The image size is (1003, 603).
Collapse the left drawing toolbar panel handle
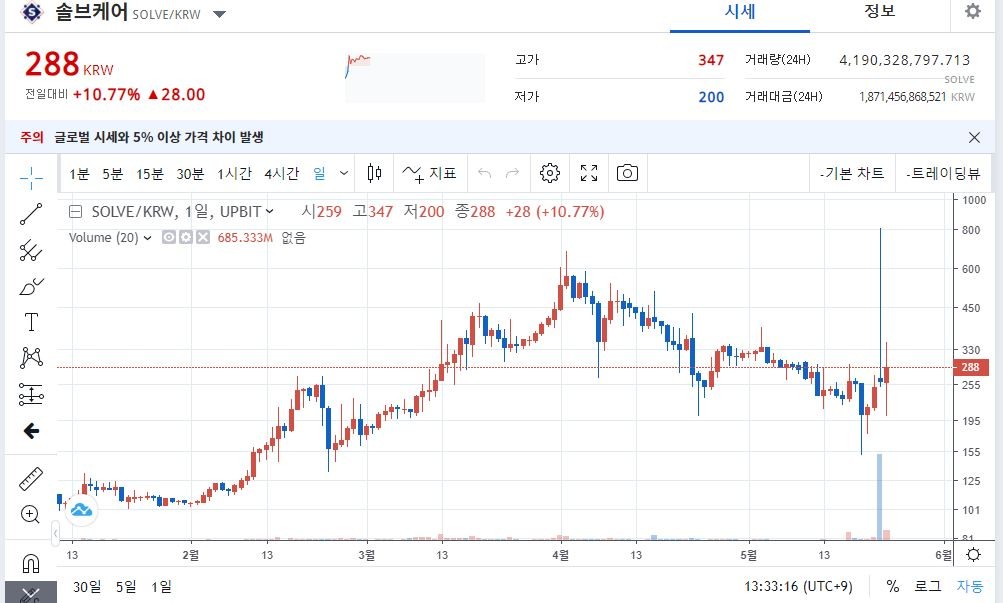pos(56,533)
